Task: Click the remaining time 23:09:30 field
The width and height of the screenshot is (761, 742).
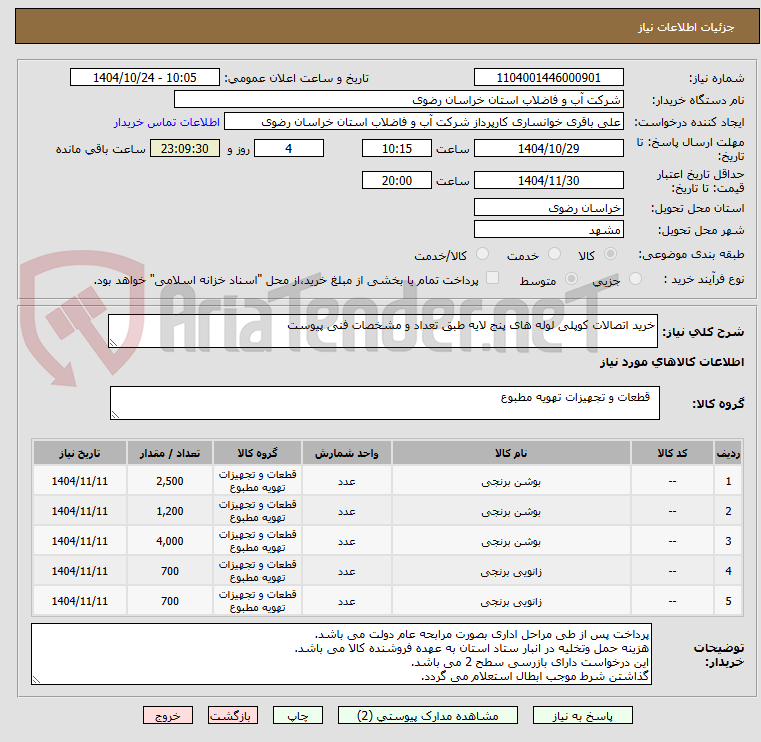Action: point(184,148)
